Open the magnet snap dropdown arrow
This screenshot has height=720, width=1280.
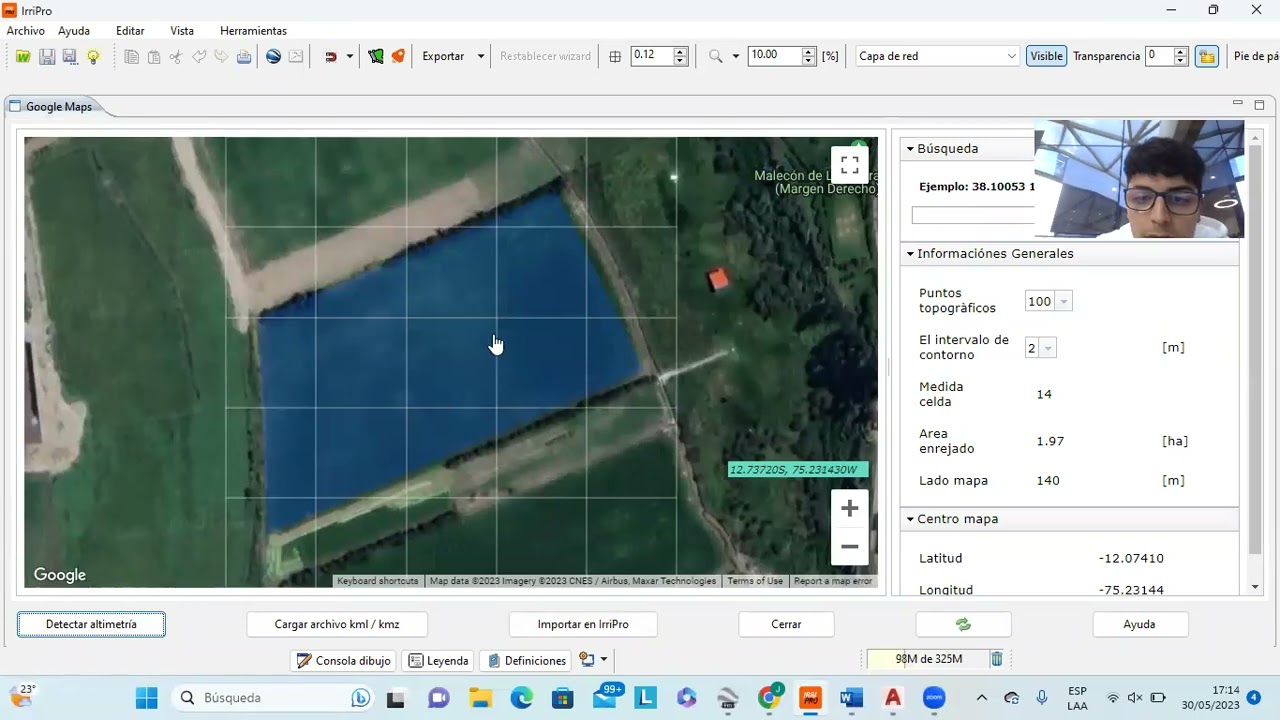pos(349,57)
